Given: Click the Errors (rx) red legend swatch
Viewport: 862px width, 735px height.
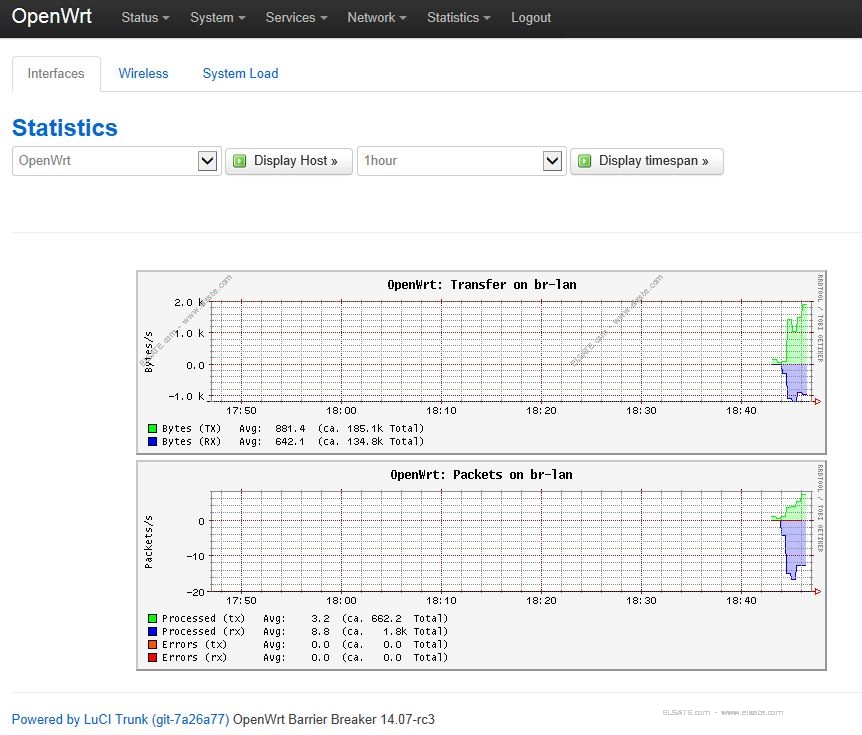Looking at the screenshot, I should point(152,657).
